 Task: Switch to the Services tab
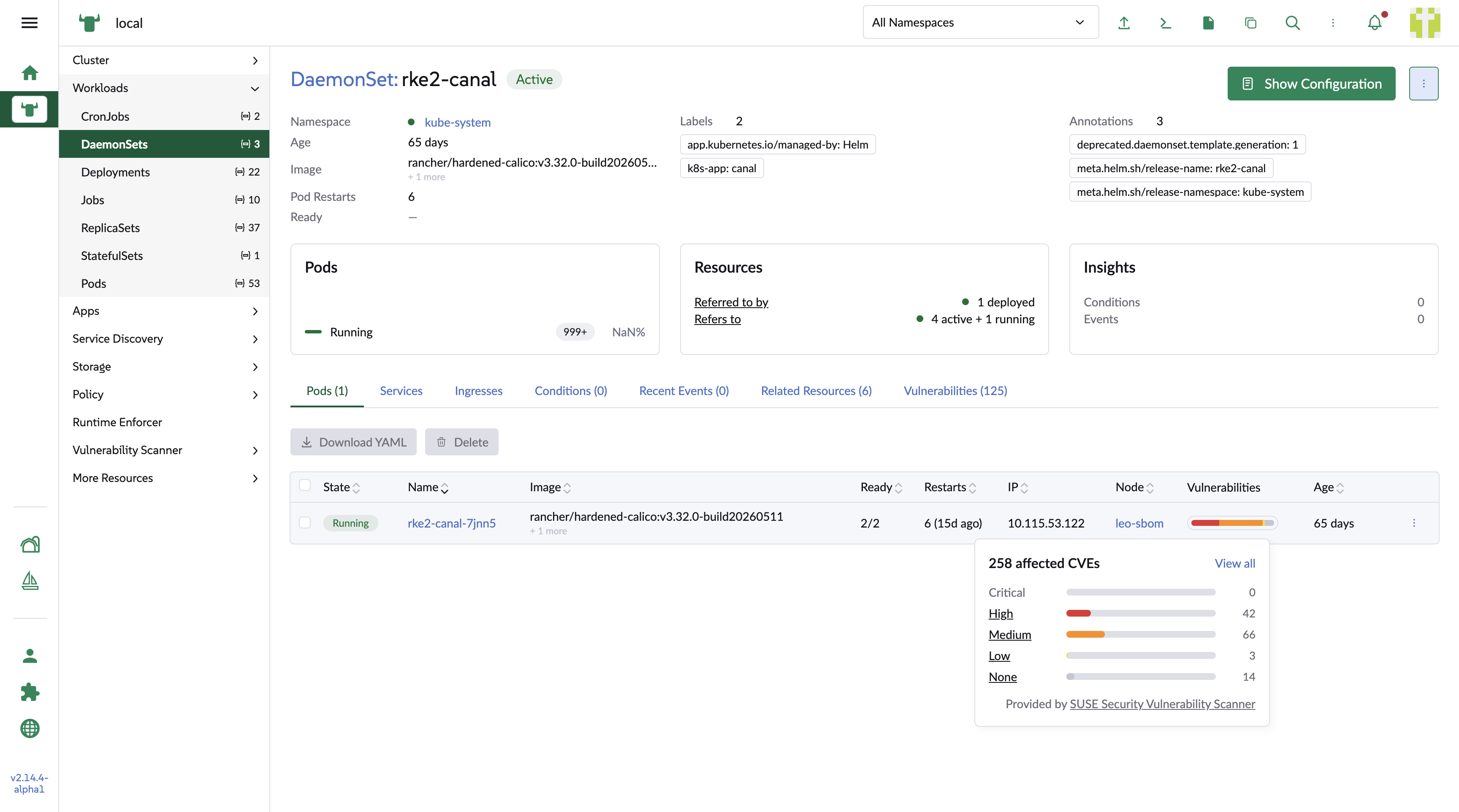[x=401, y=391]
